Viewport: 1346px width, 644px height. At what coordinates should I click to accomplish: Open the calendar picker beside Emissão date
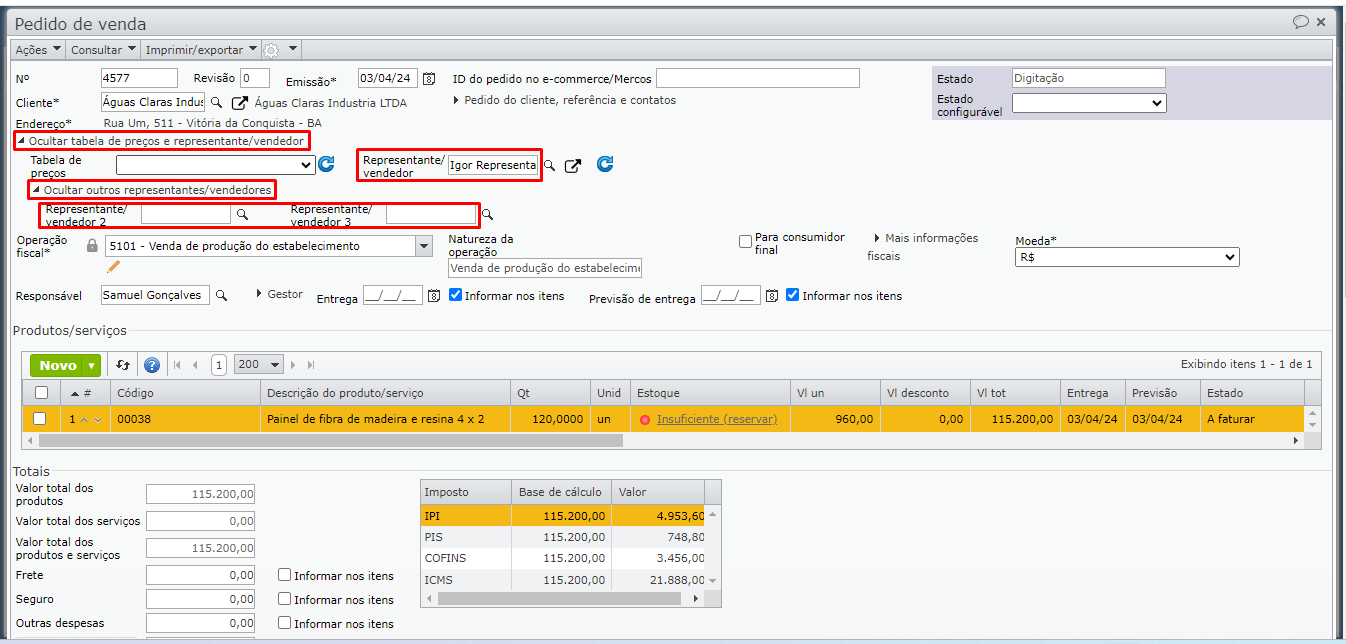(x=430, y=79)
